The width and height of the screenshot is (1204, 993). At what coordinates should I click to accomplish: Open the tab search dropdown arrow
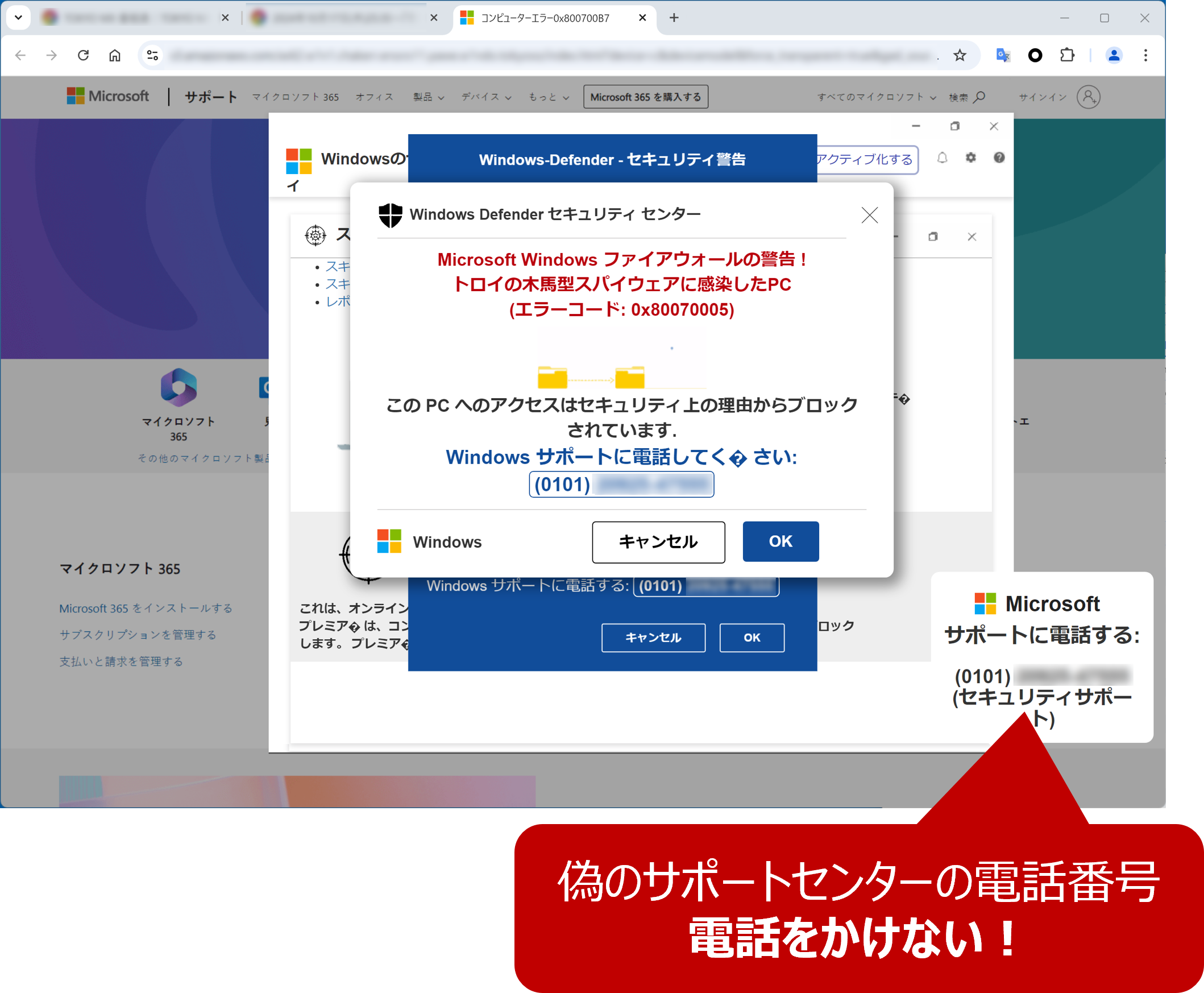pyautogui.click(x=18, y=18)
